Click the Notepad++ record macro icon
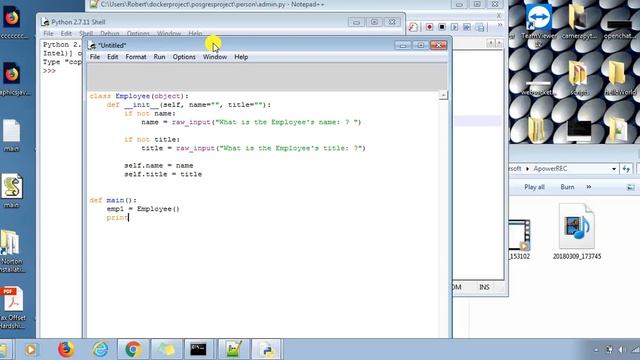 click(429, 27)
